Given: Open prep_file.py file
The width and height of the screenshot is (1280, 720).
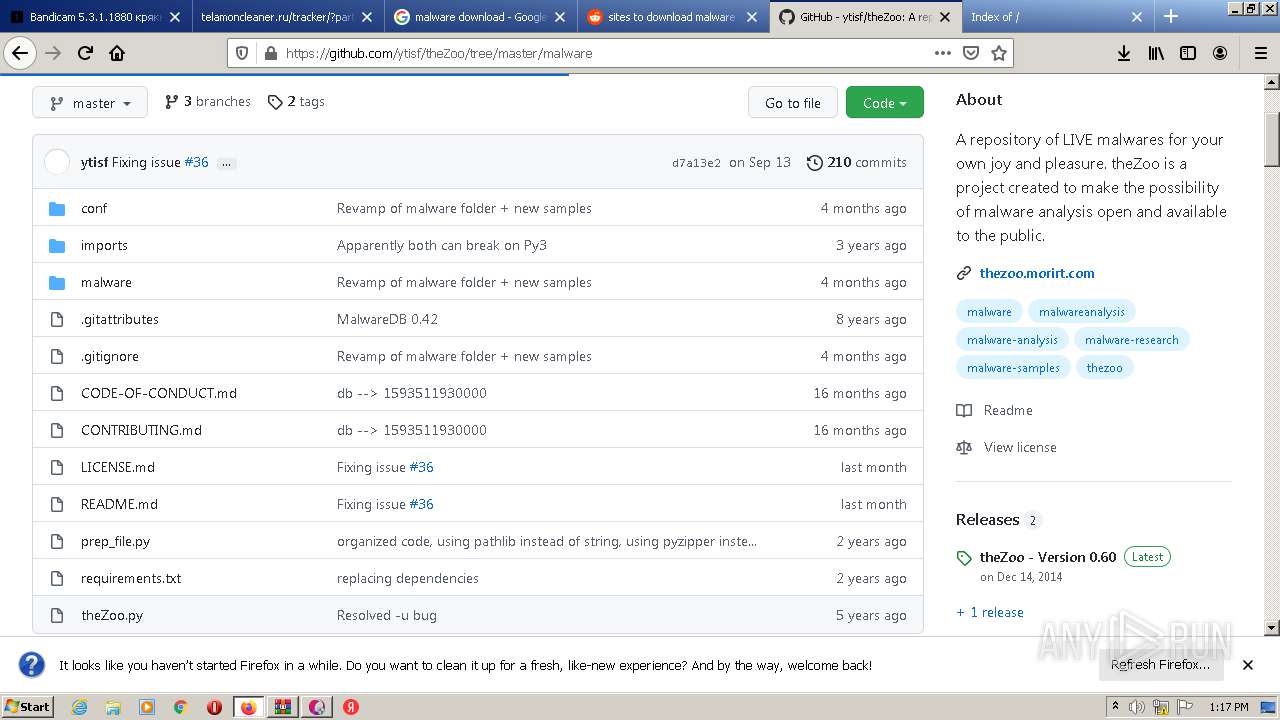Looking at the screenshot, I should point(115,541).
